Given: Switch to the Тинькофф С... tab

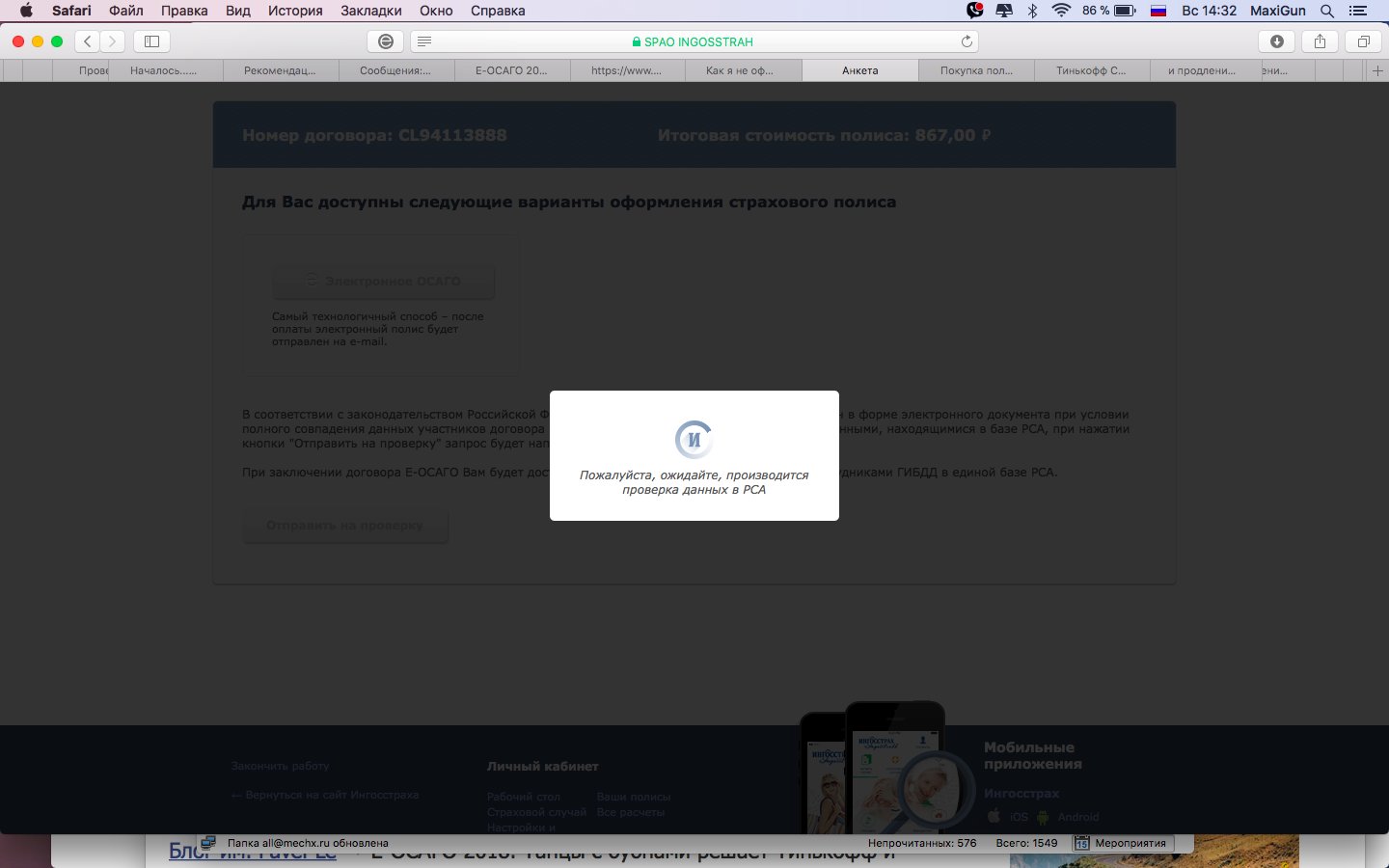Looking at the screenshot, I should coord(1091,70).
